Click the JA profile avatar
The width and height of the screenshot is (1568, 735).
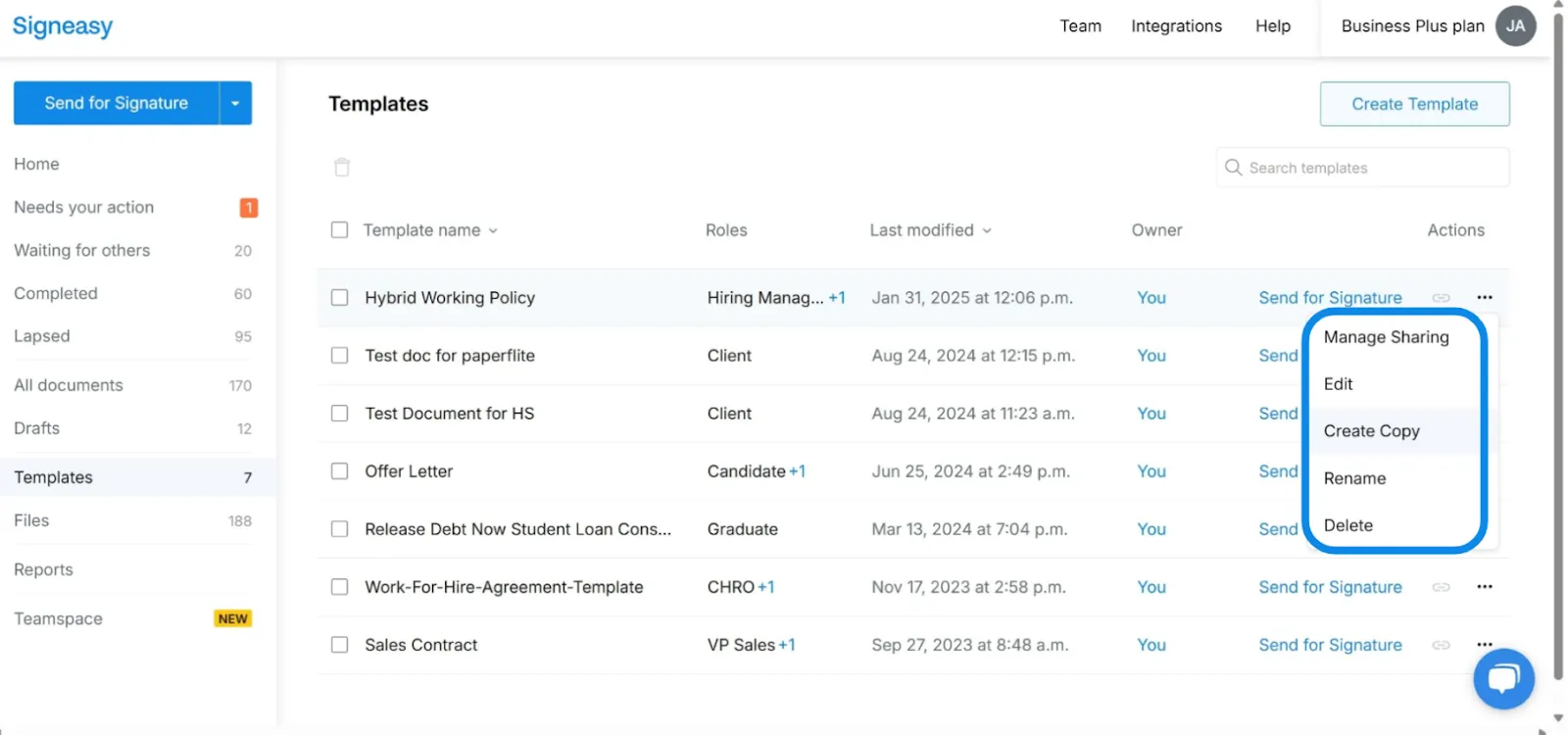click(1515, 26)
